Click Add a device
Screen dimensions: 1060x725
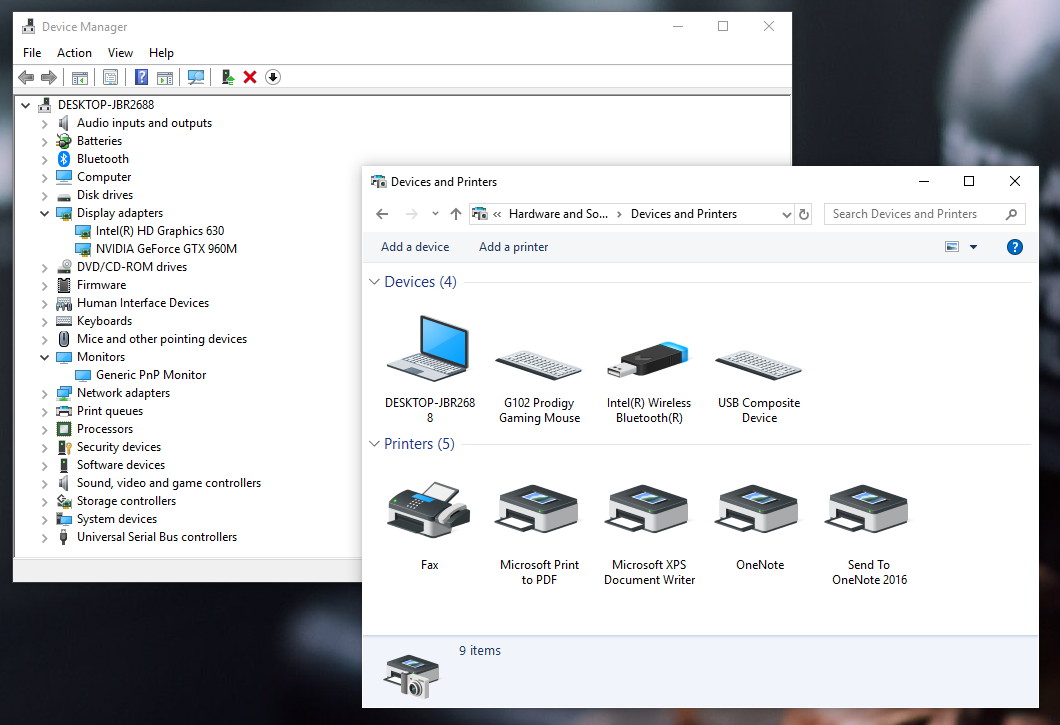click(x=415, y=247)
